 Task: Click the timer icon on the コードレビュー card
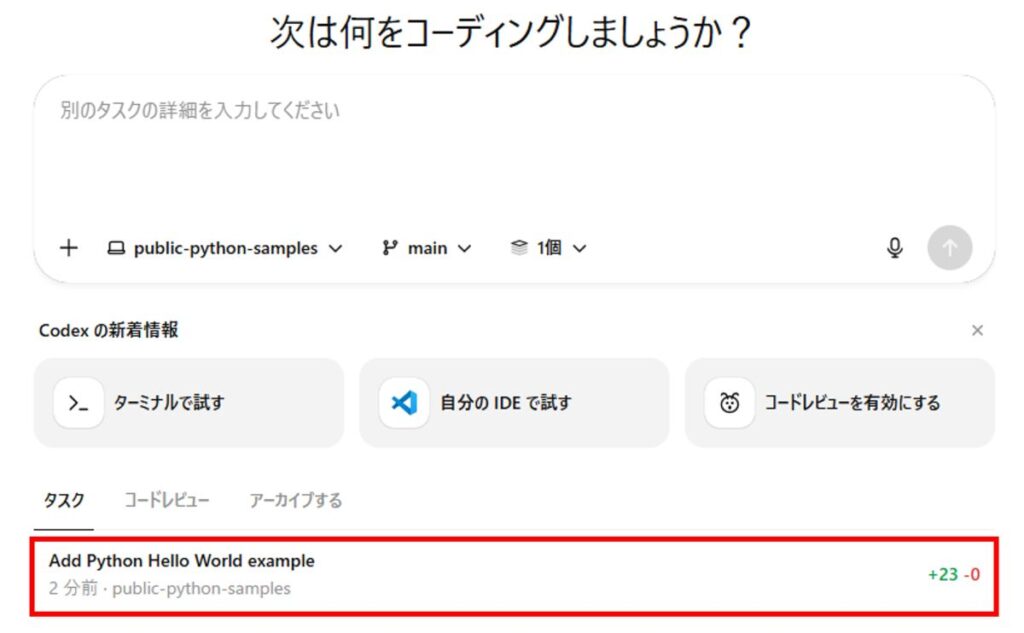[729, 402]
